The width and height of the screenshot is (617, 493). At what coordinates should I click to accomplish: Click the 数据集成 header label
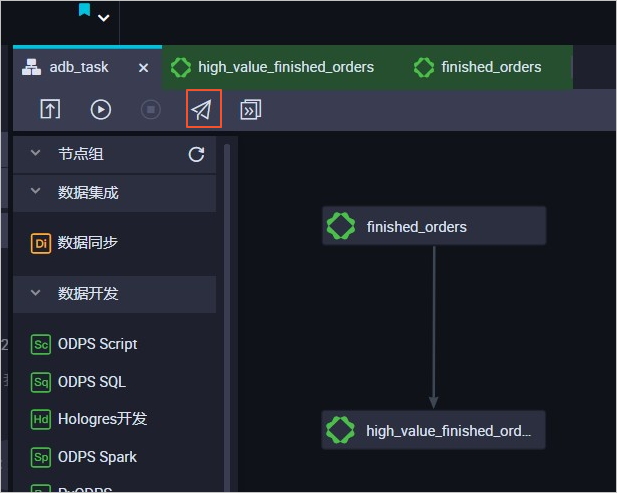coord(88,193)
